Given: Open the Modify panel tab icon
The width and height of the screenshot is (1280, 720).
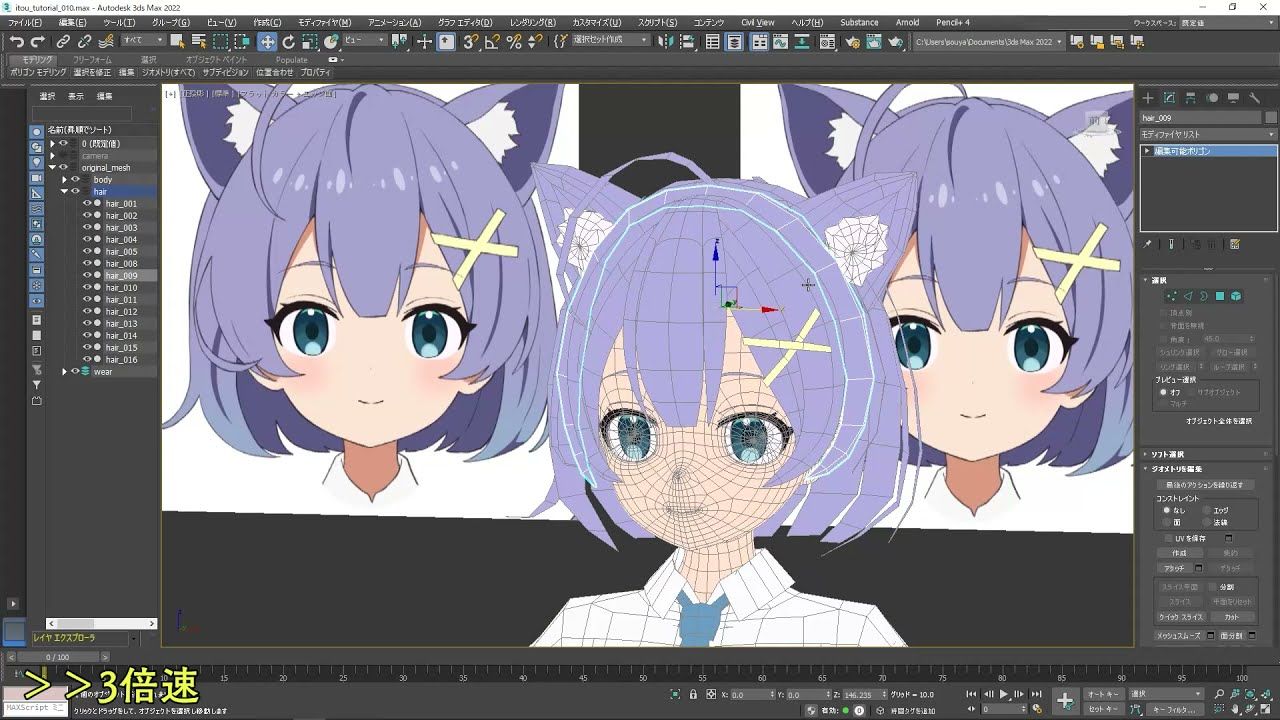Looking at the screenshot, I should point(1169,98).
